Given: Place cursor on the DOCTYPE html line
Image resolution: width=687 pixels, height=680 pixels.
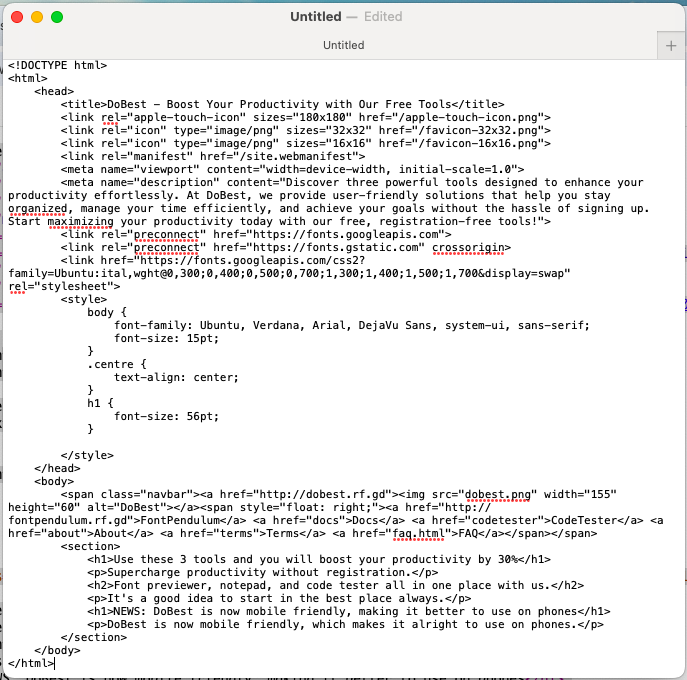Looking at the screenshot, I should tap(58, 65).
